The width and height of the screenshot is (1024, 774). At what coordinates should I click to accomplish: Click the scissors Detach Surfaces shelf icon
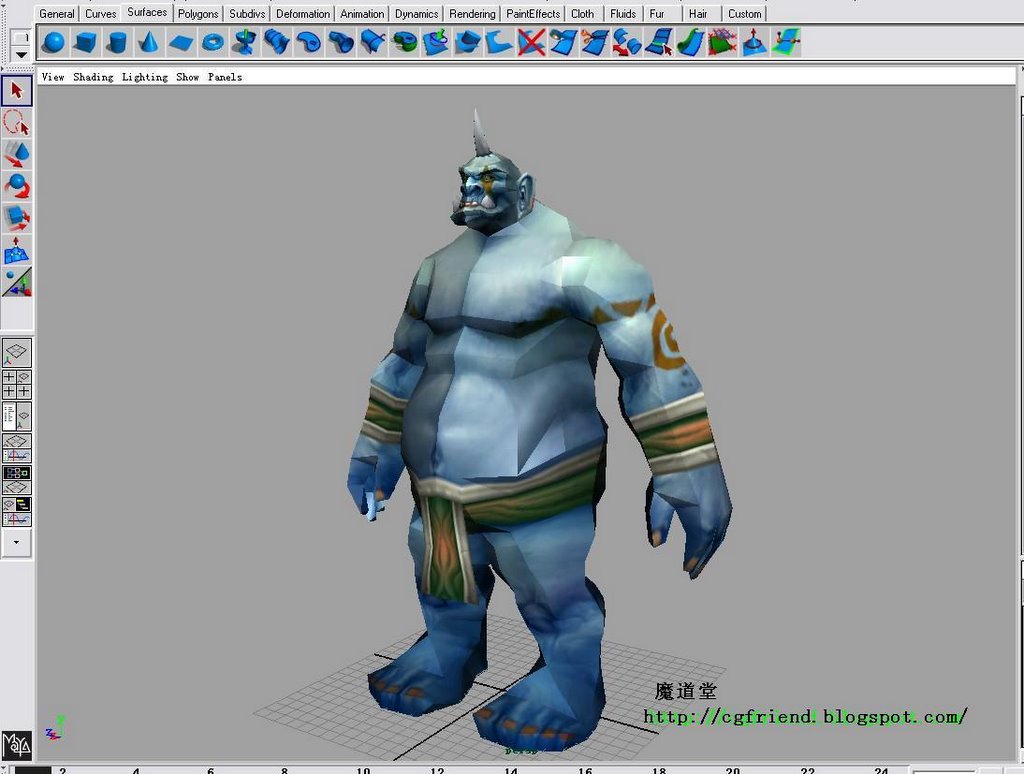click(x=596, y=42)
